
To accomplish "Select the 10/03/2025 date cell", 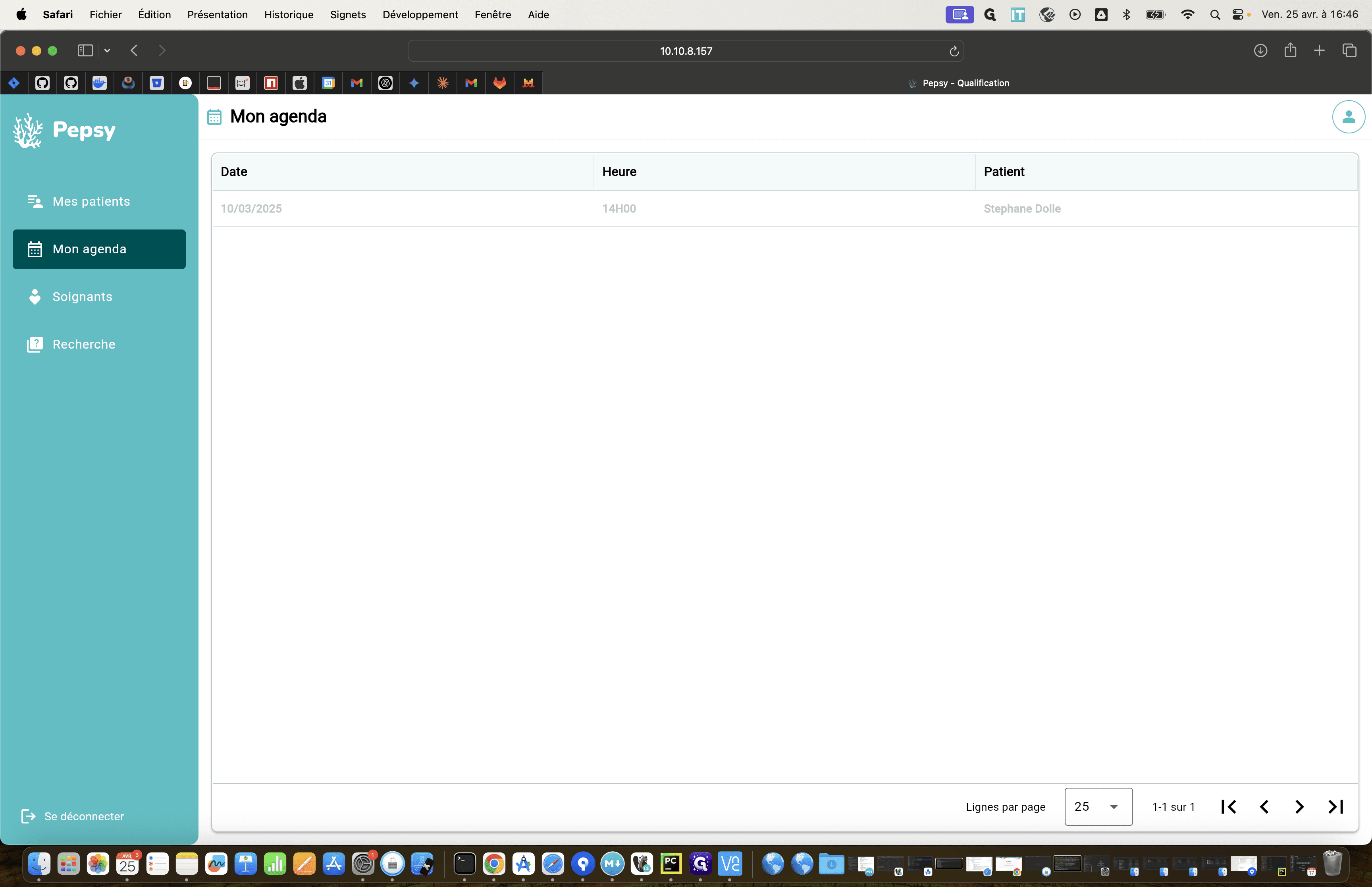I will point(251,208).
